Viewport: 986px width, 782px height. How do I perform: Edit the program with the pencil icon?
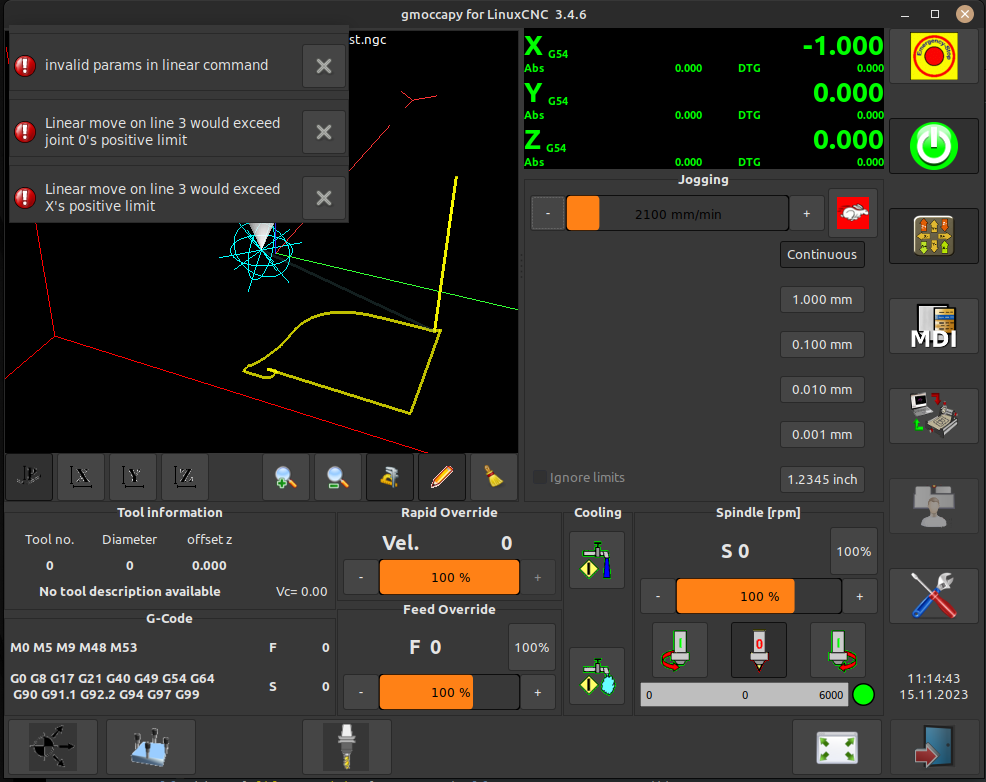(441, 477)
